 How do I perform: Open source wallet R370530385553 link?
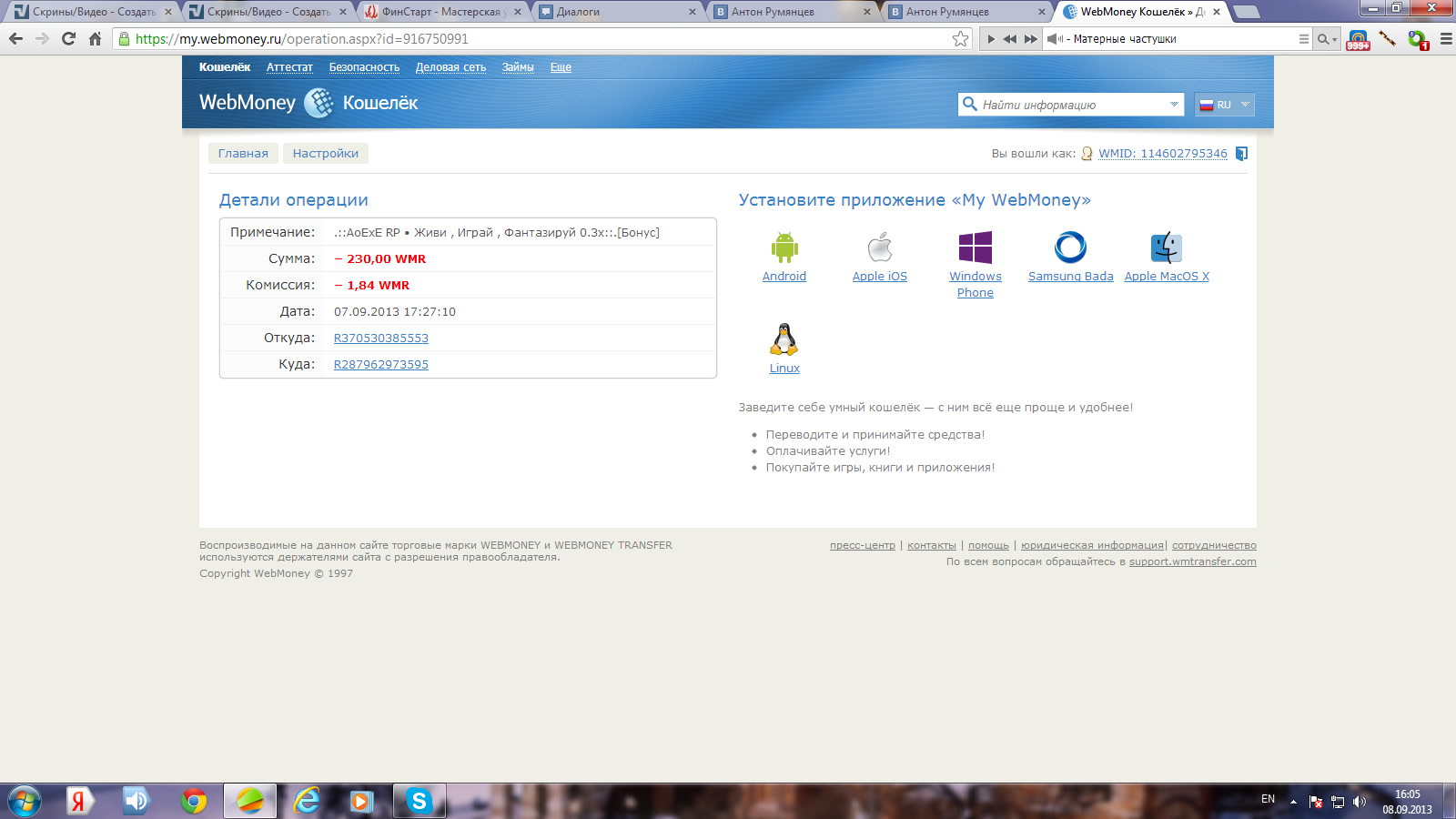(x=380, y=339)
